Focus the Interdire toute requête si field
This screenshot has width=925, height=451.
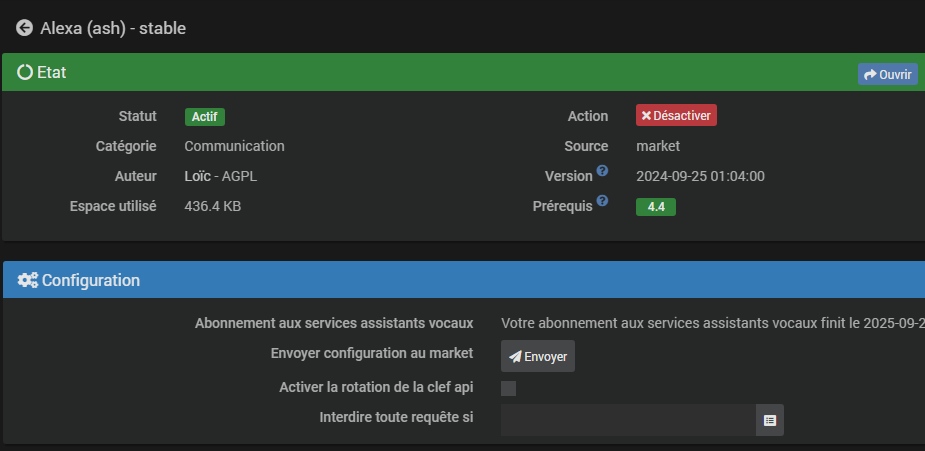(628, 420)
